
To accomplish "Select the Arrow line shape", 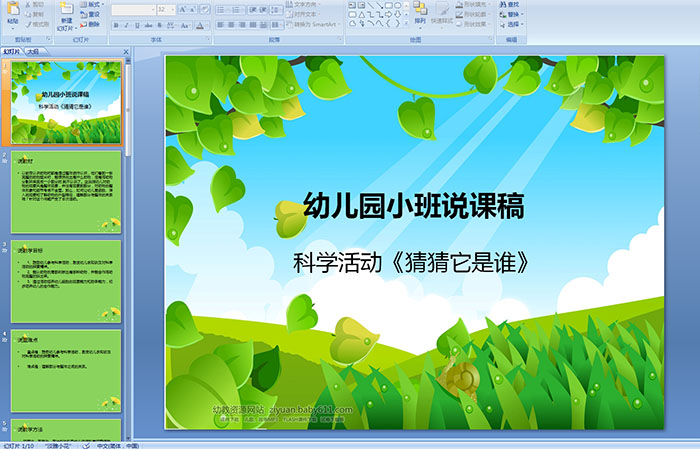I will coord(379,5).
